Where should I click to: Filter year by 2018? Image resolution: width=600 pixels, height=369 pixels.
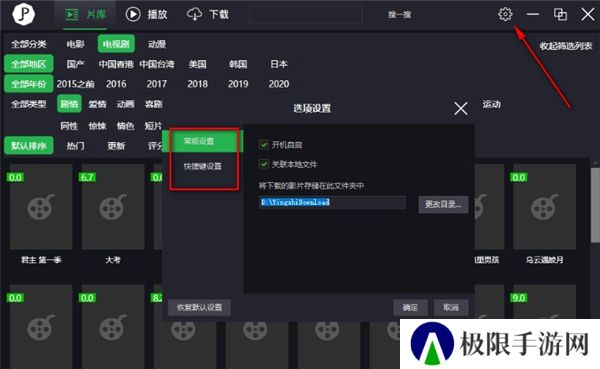point(197,84)
